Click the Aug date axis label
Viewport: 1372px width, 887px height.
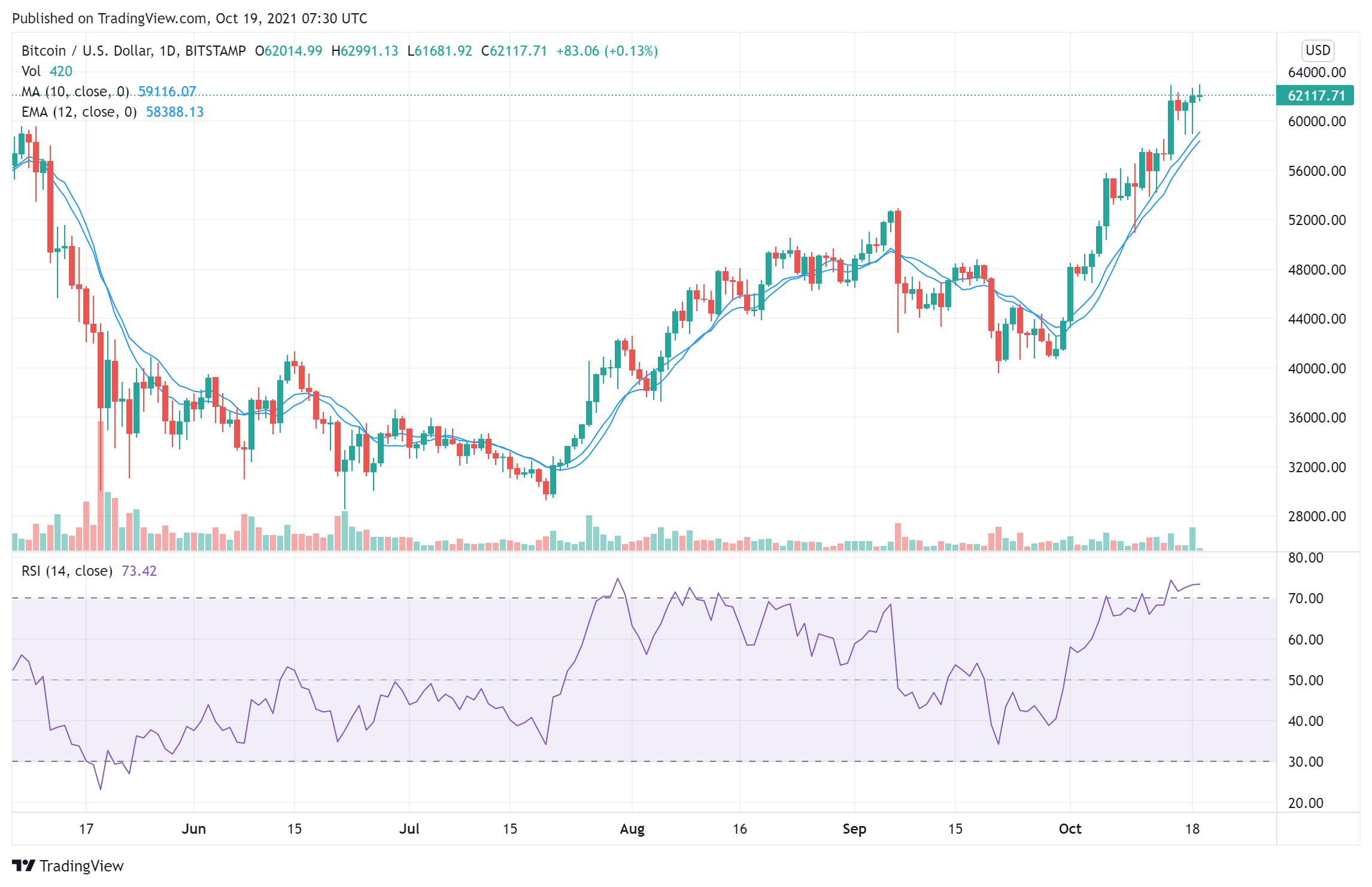point(632,829)
